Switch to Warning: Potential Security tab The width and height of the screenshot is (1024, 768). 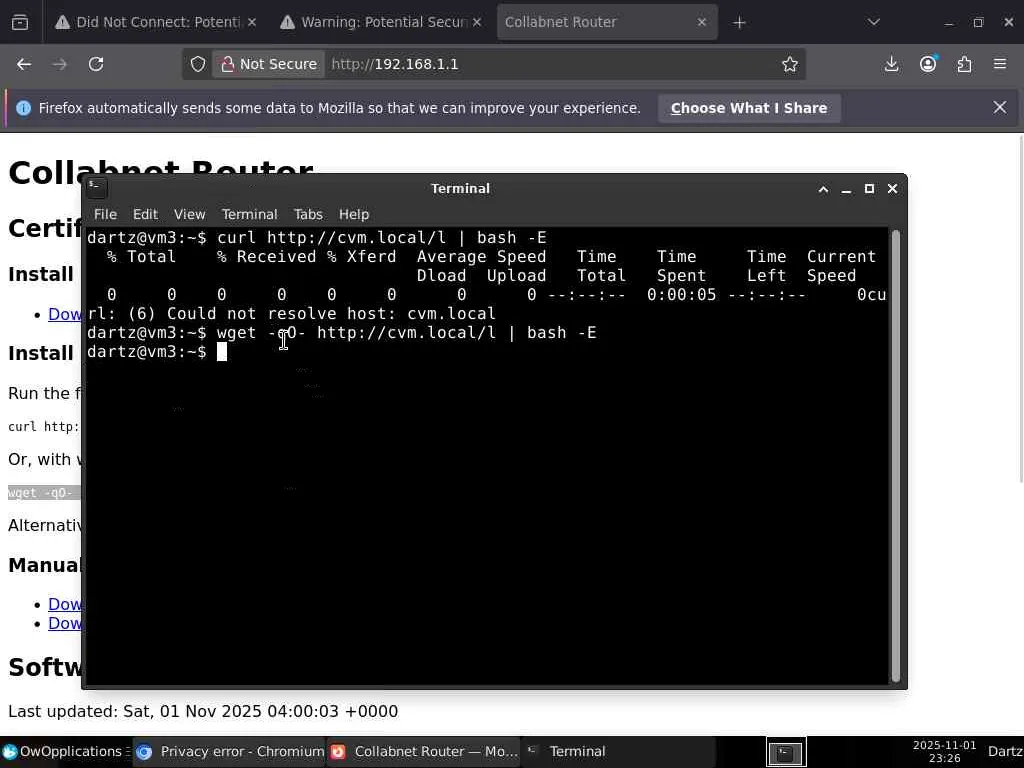(381, 22)
